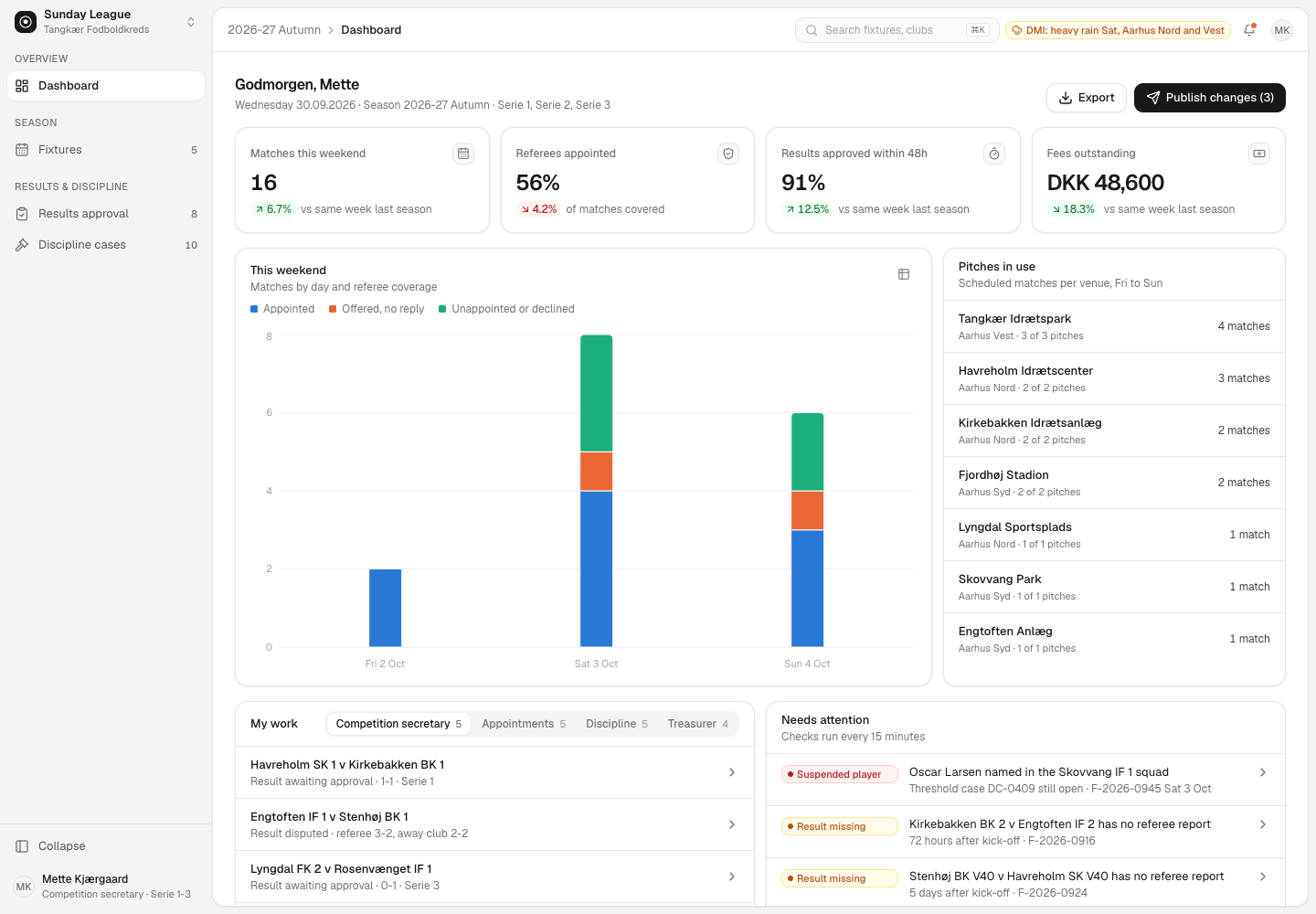Click the Sunday League logo icon
The image size is (1316, 914).
click(x=26, y=22)
